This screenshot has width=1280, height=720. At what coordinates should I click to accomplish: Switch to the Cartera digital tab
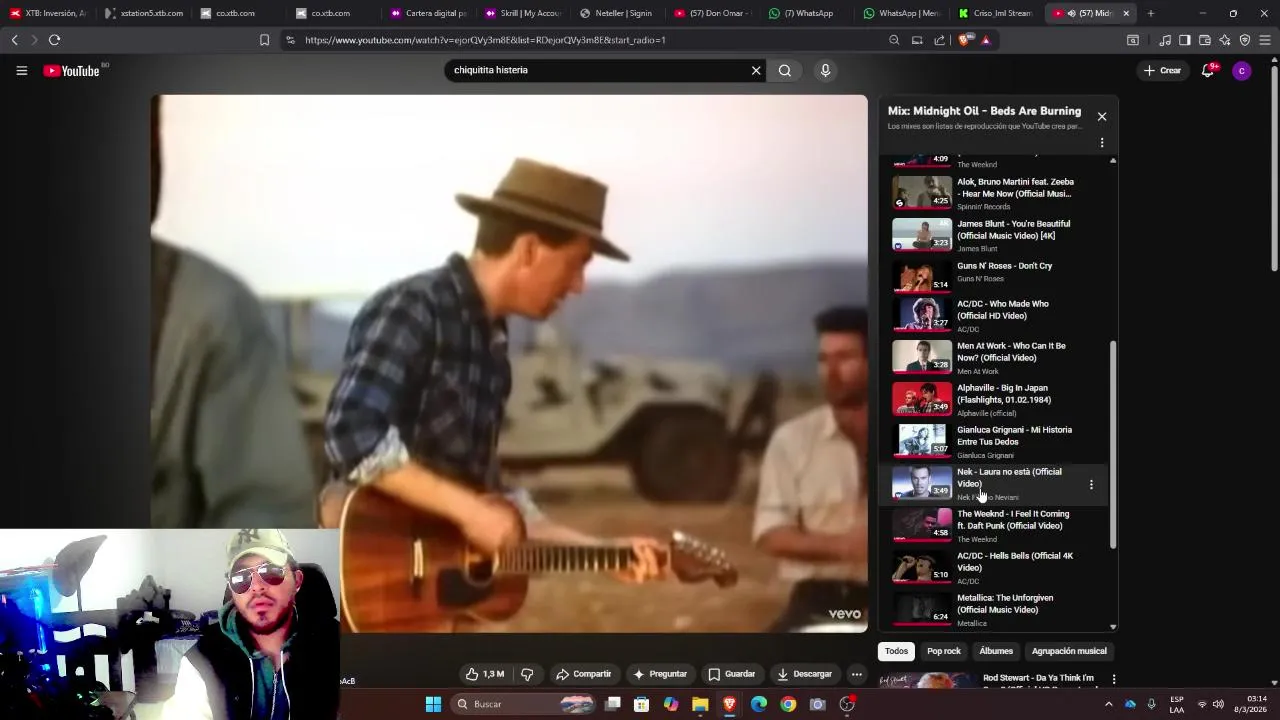(x=428, y=13)
